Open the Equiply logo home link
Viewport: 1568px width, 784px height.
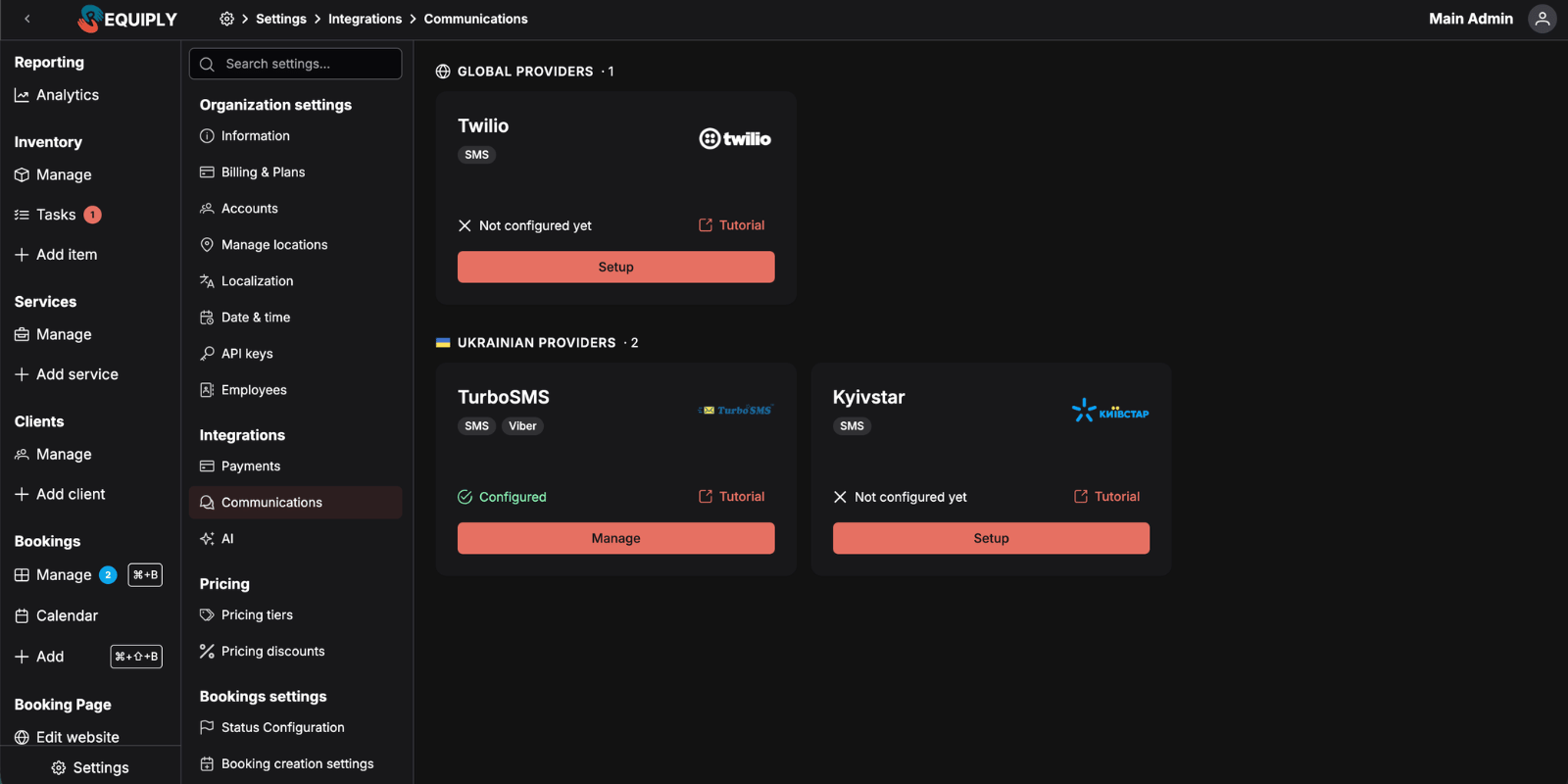click(127, 19)
